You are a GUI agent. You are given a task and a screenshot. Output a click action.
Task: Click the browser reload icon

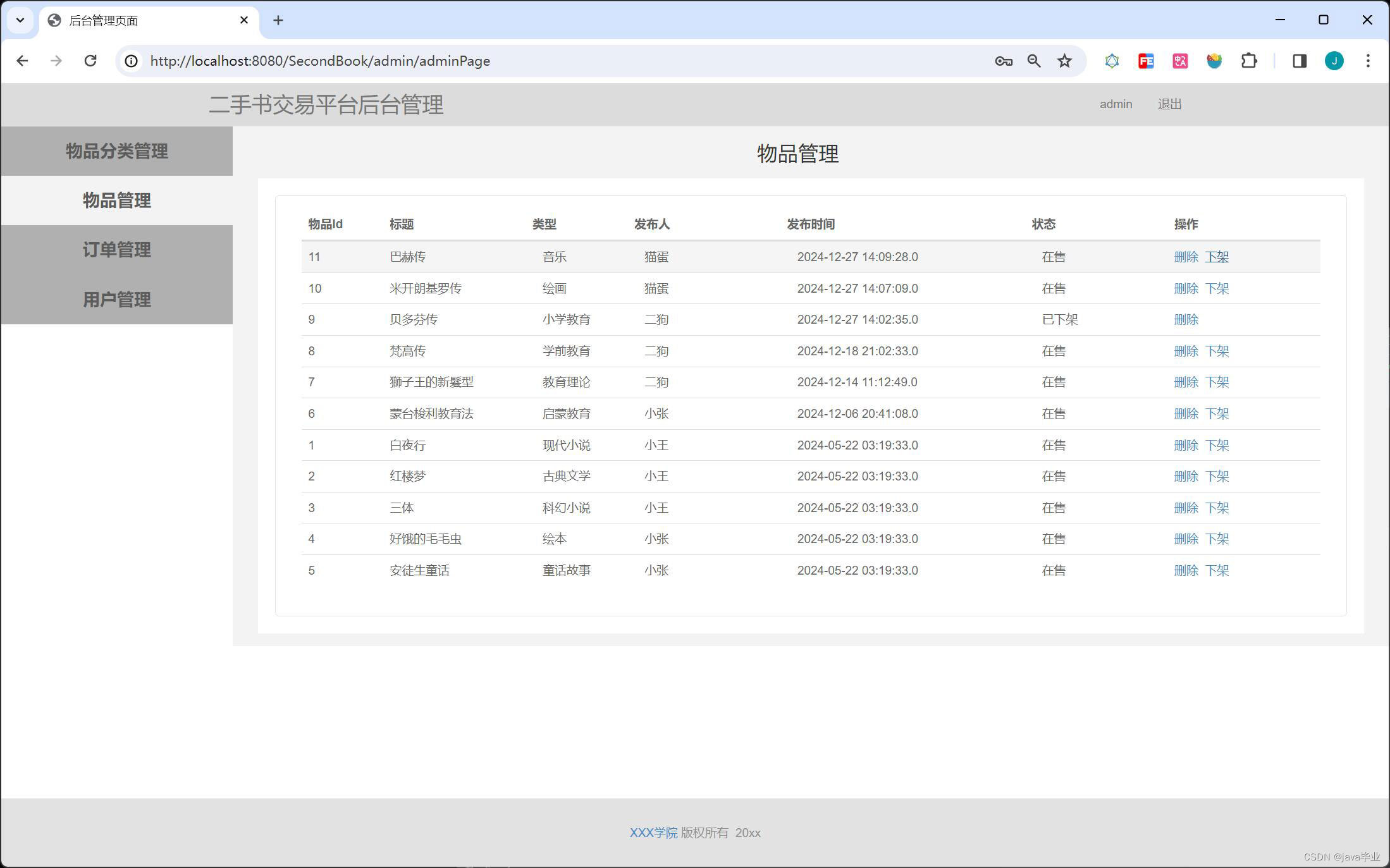point(90,61)
